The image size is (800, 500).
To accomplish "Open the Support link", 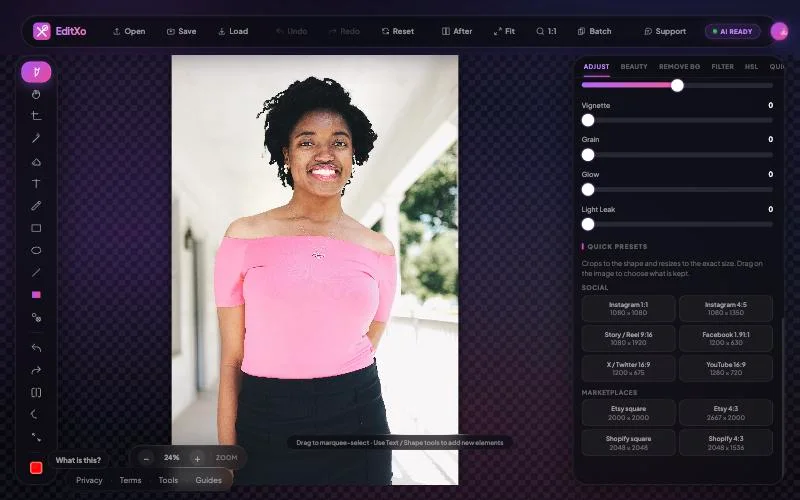I will point(665,31).
